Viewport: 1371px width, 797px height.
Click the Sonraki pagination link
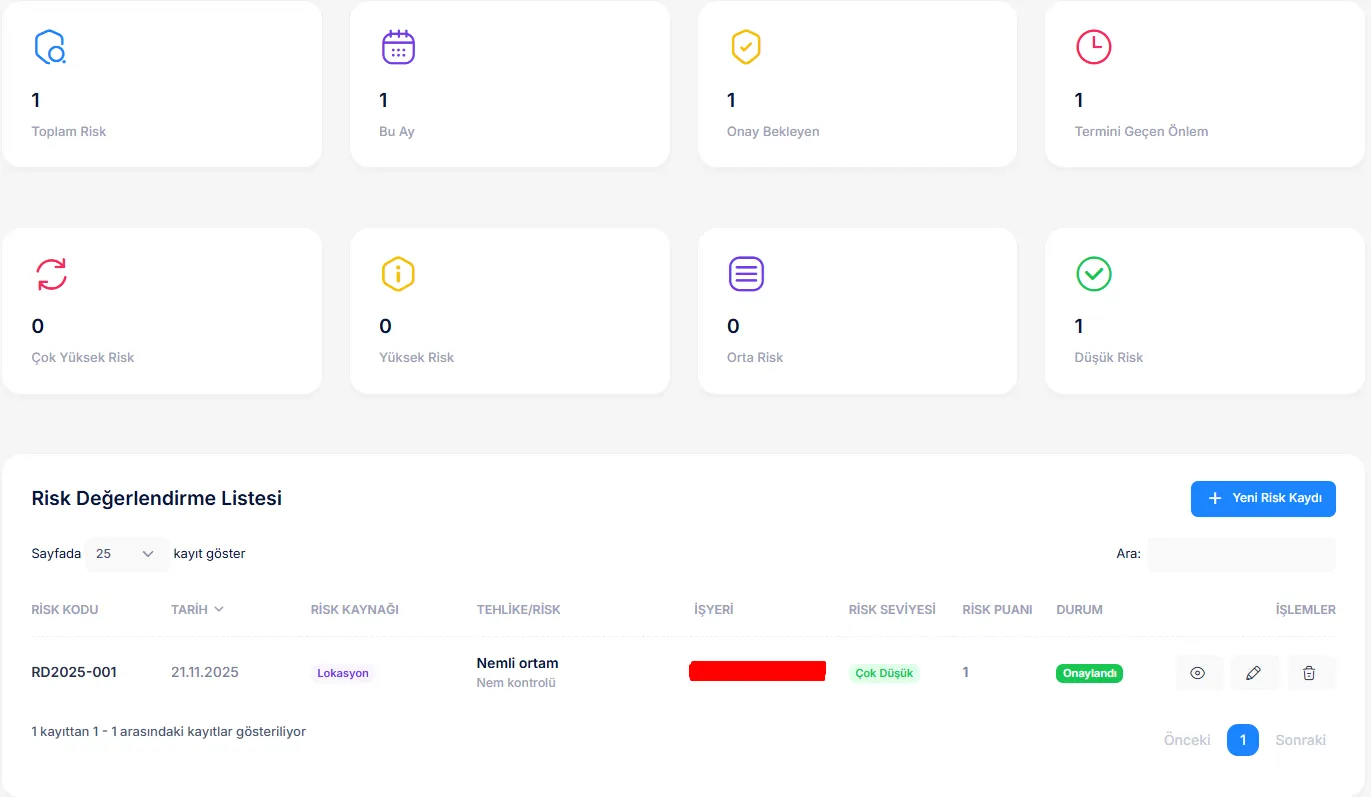coord(1300,740)
